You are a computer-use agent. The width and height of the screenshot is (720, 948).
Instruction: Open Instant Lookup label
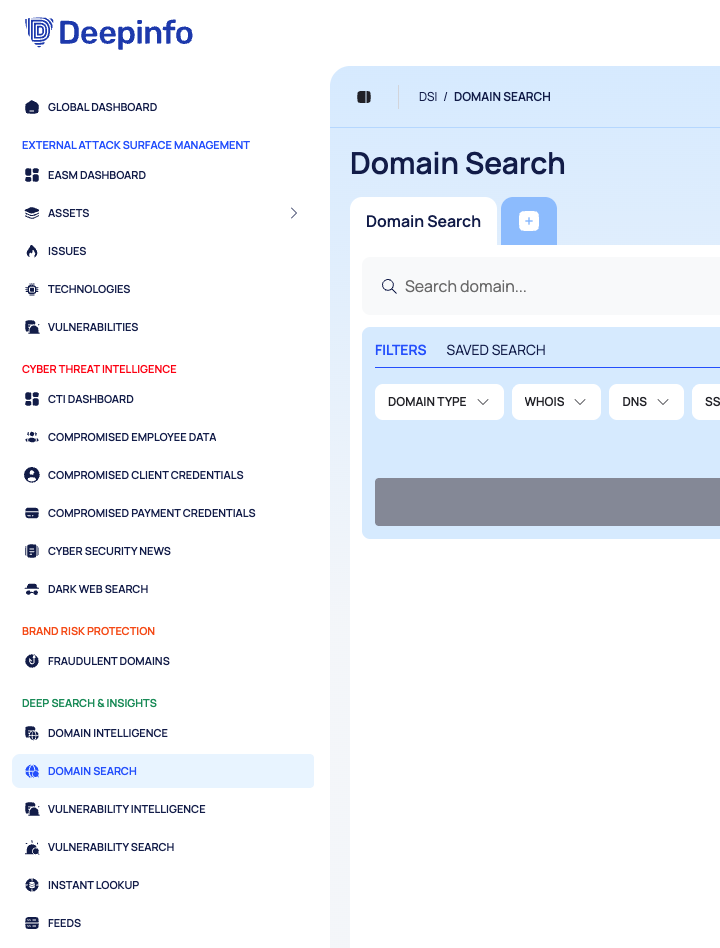coord(94,886)
